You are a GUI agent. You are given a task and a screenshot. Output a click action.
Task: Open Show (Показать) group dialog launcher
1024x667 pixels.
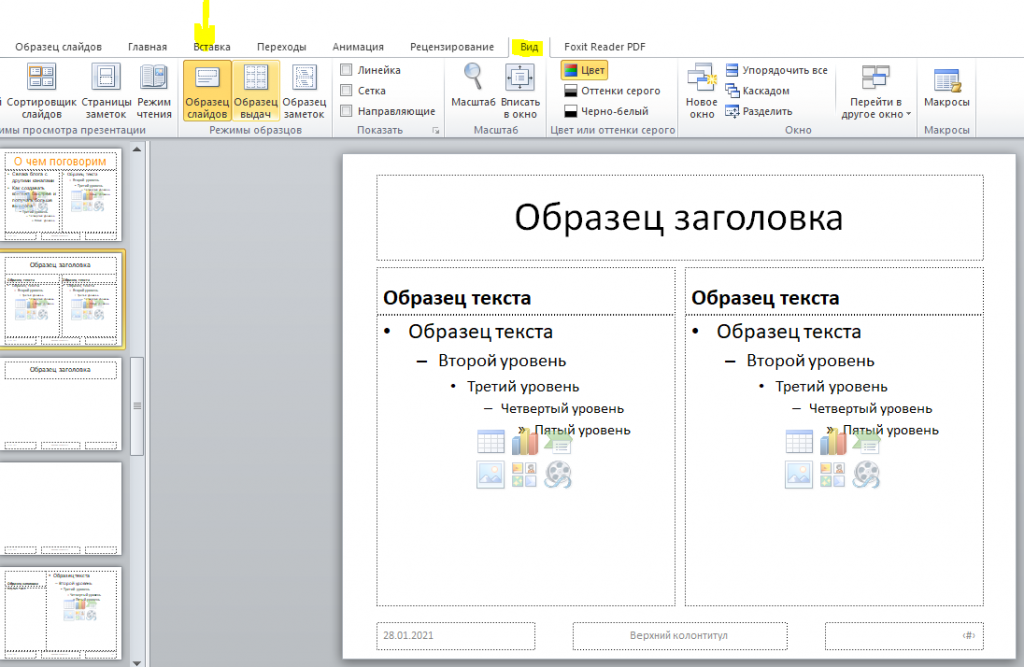coord(436,131)
